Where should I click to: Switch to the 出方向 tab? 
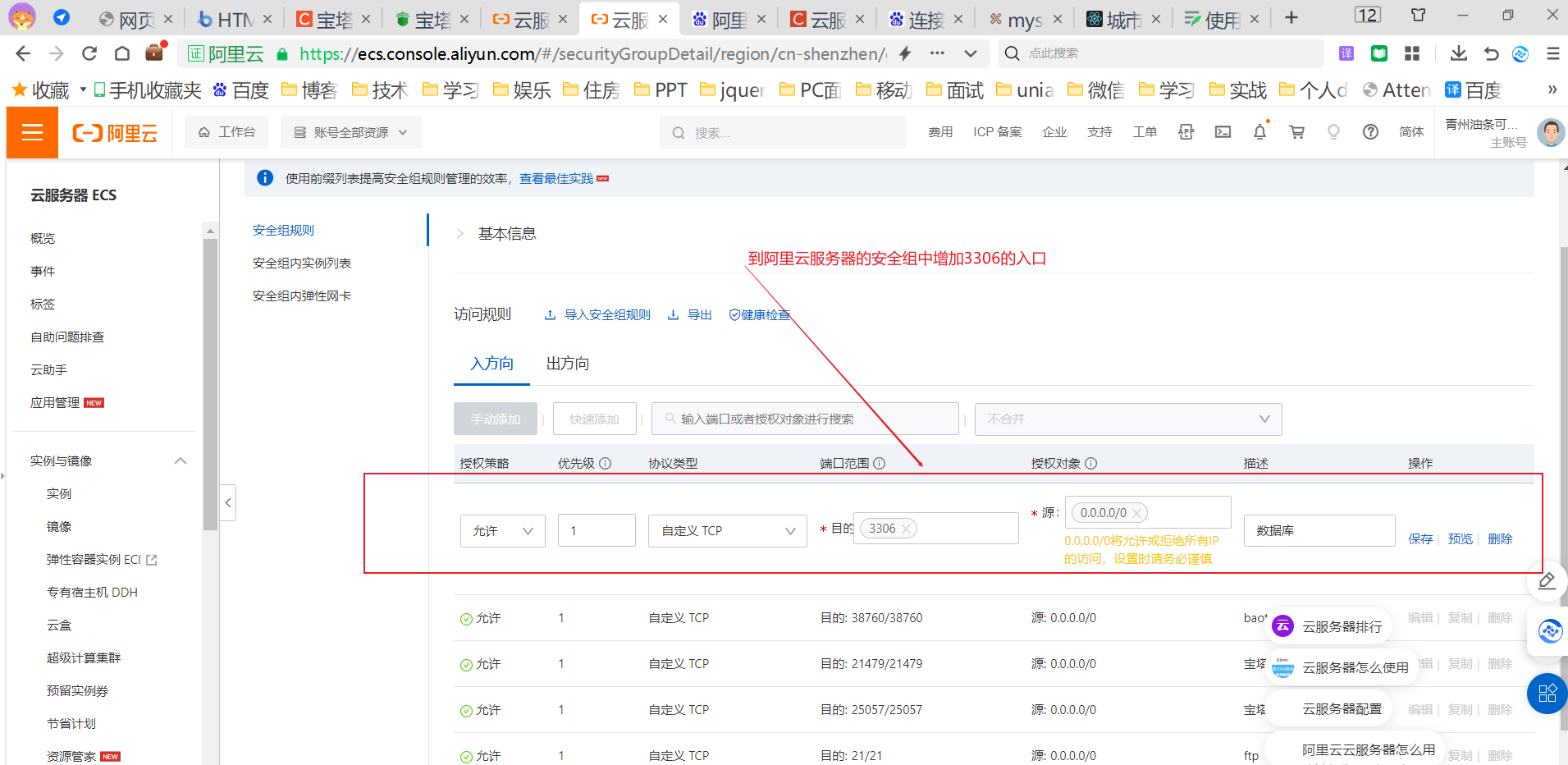(568, 364)
